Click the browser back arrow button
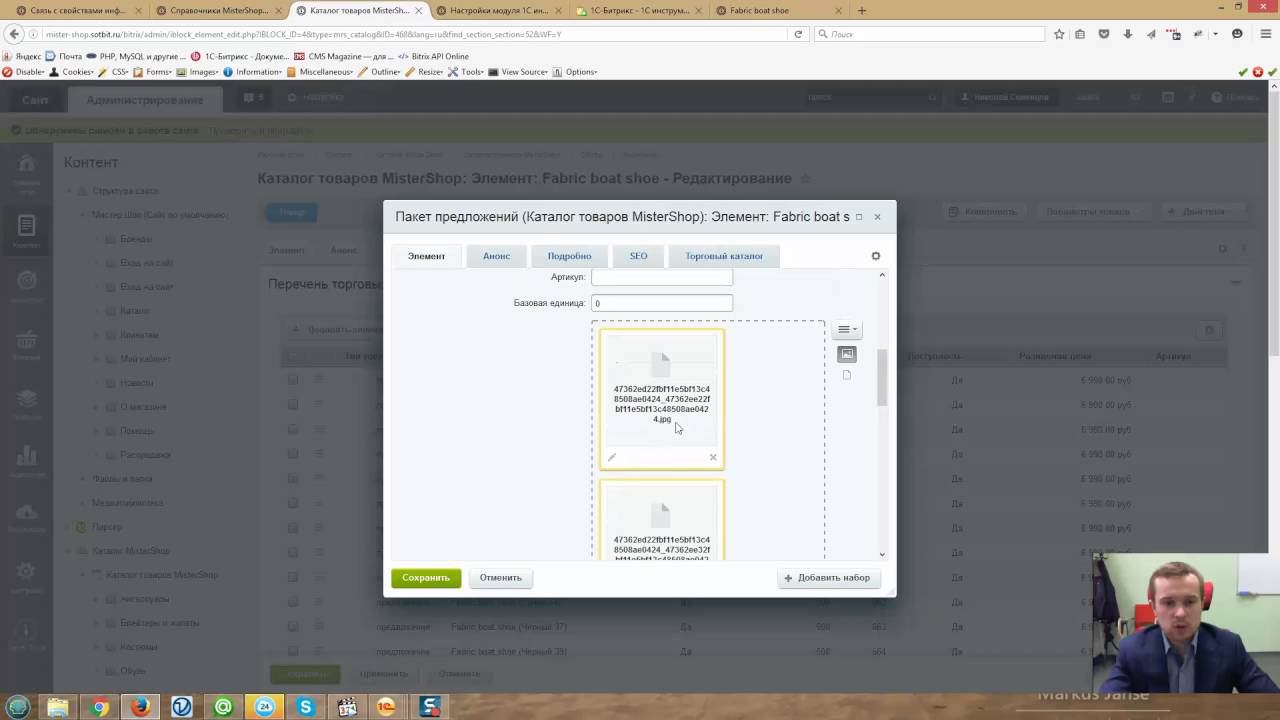The height and width of the screenshot is (720, 1280). 13,34
